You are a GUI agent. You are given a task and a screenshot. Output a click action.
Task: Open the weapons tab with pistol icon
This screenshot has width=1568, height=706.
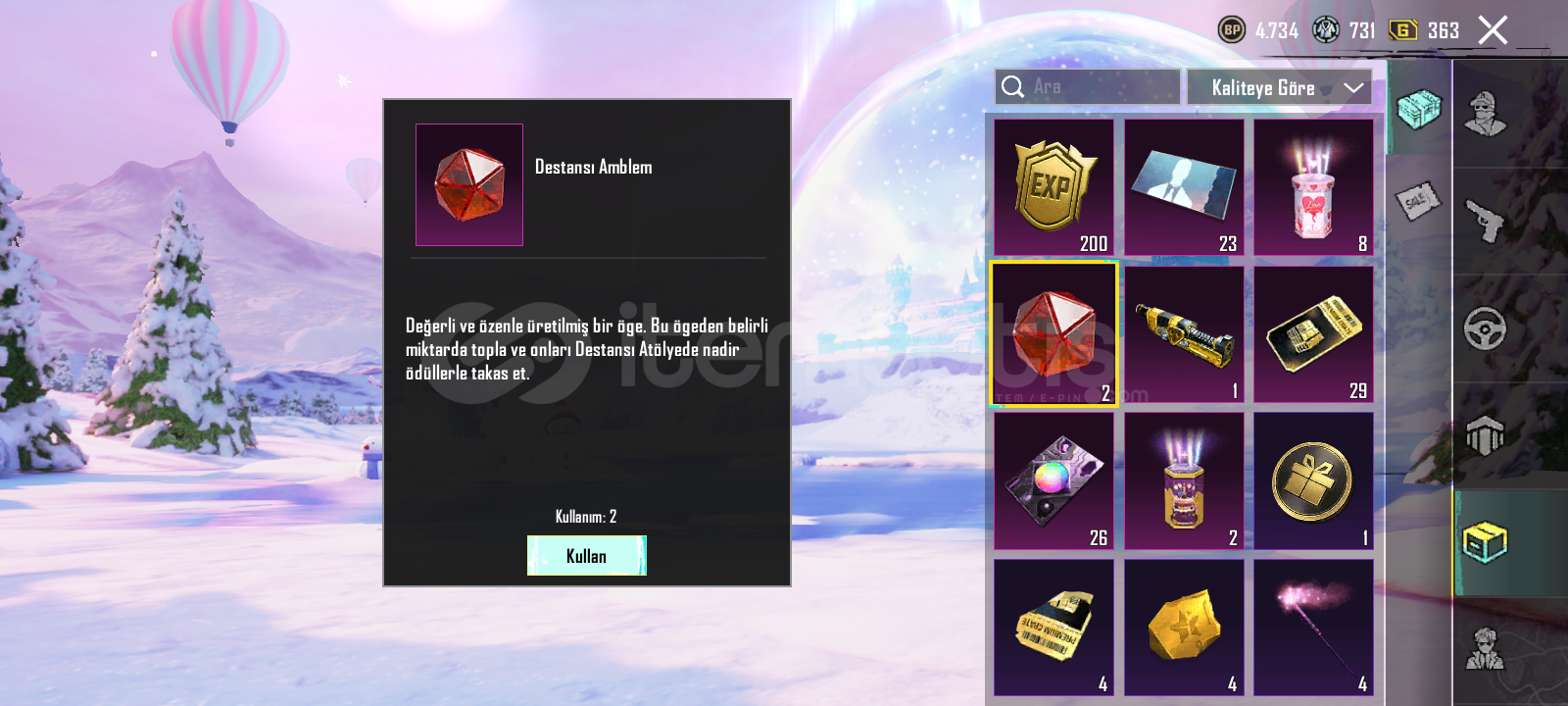pyautogui.click(x=1486, y=221)
